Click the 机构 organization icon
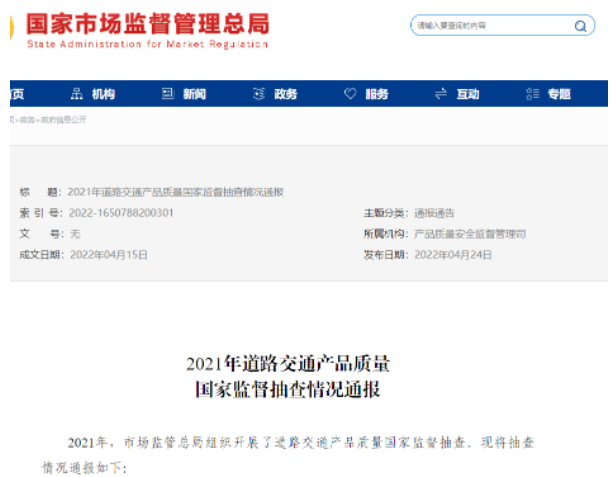 coord(76,94)
